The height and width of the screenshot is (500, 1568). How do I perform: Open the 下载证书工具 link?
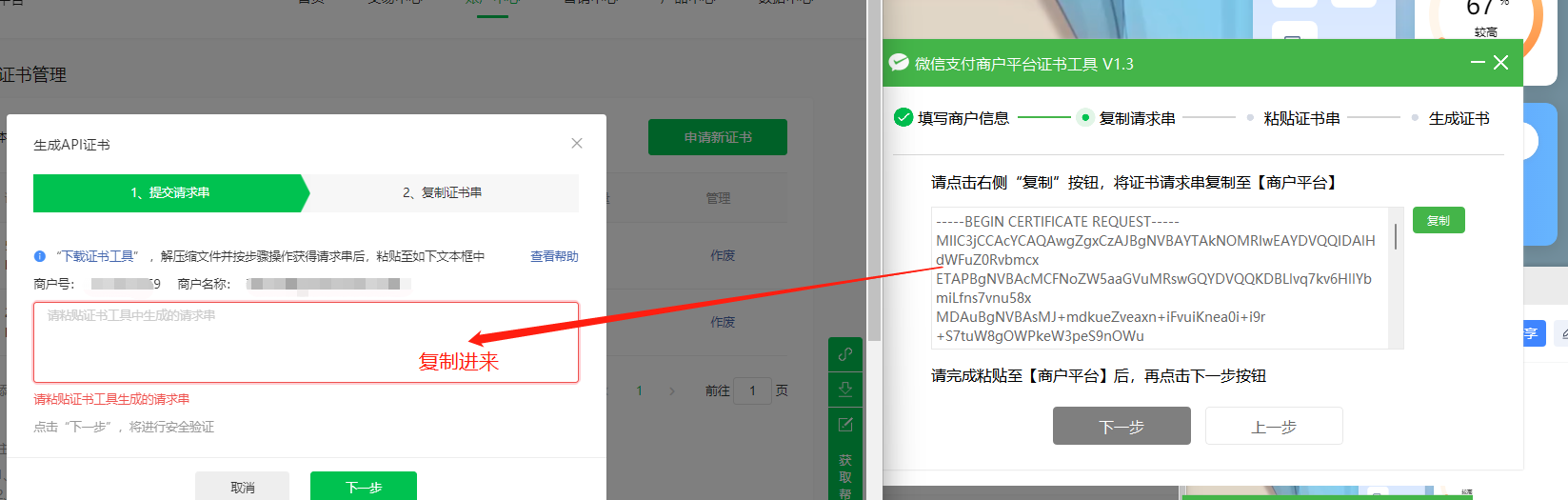(98, 256)
